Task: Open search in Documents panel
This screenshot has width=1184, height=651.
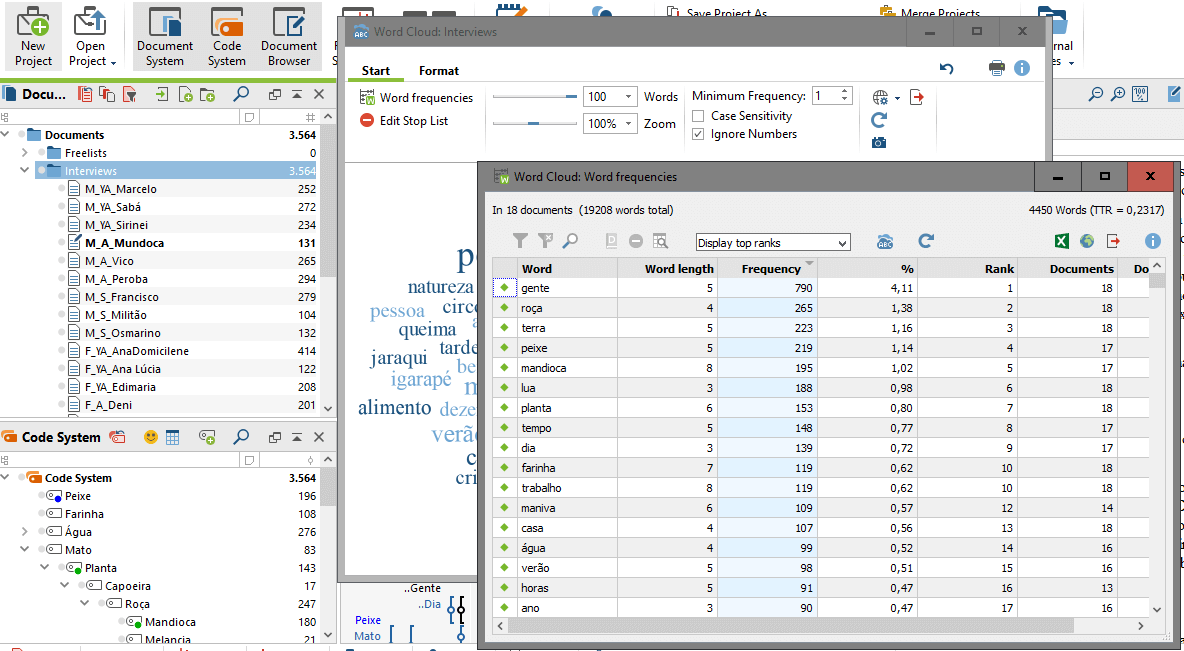Action: tap(241, 94)
